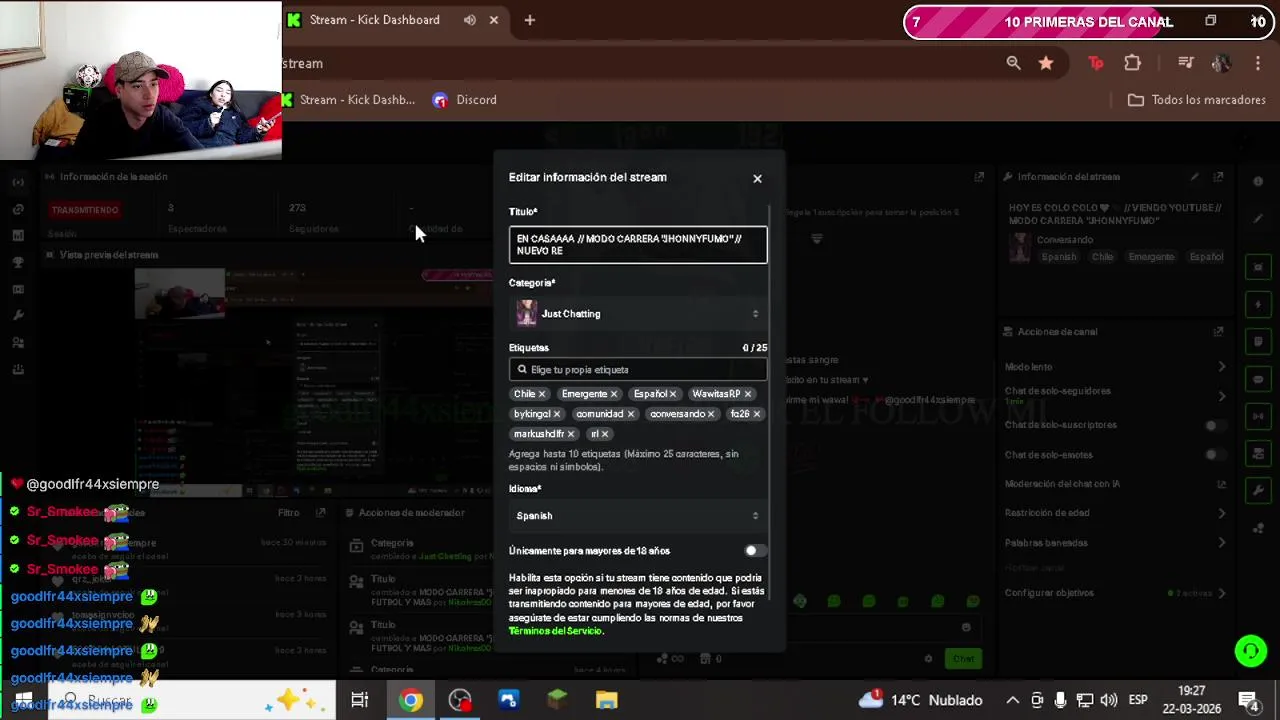Image resolution: width=1280 pixels, height=720 pixels.
Task: Open the Categoría dropdown showing Just Chatting
Action: click(x=638, y=314)
